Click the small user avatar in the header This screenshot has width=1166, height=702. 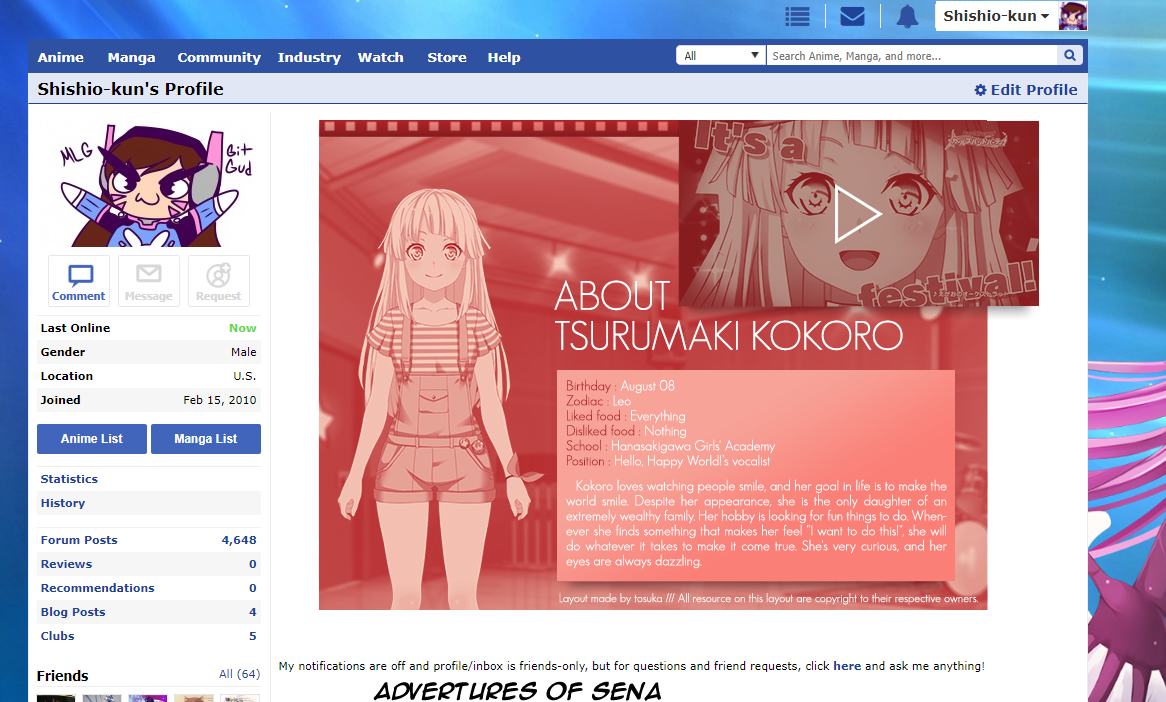1073,16
